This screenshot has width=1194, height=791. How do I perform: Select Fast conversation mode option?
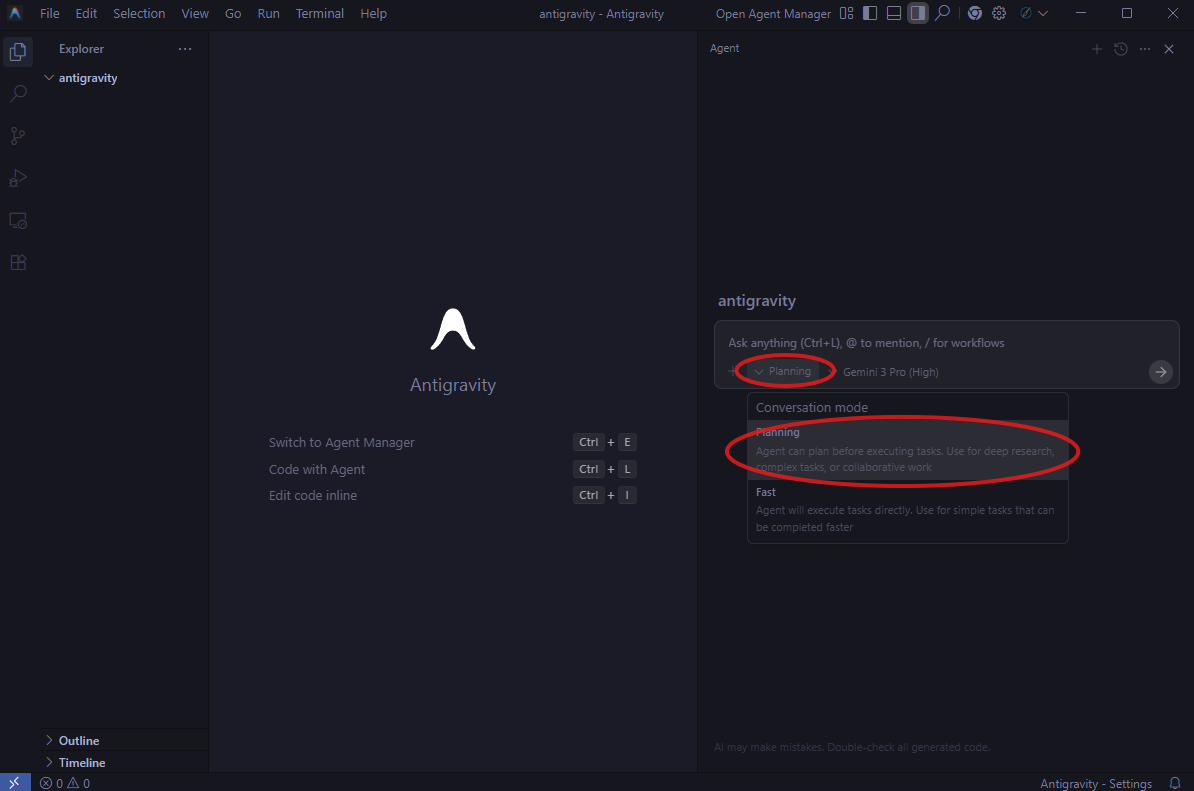click(908, 509)
